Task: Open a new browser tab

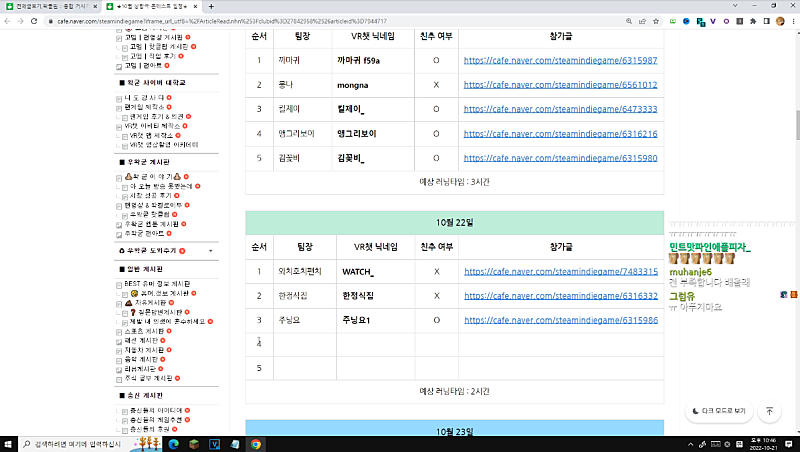Action: coord(211,6)
